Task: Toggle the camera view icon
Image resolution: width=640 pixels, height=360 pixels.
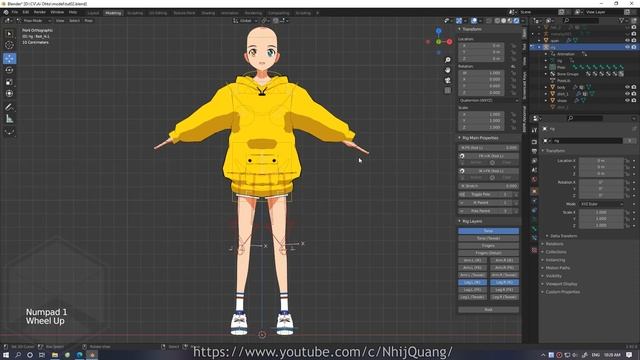Action: point(448,80)
